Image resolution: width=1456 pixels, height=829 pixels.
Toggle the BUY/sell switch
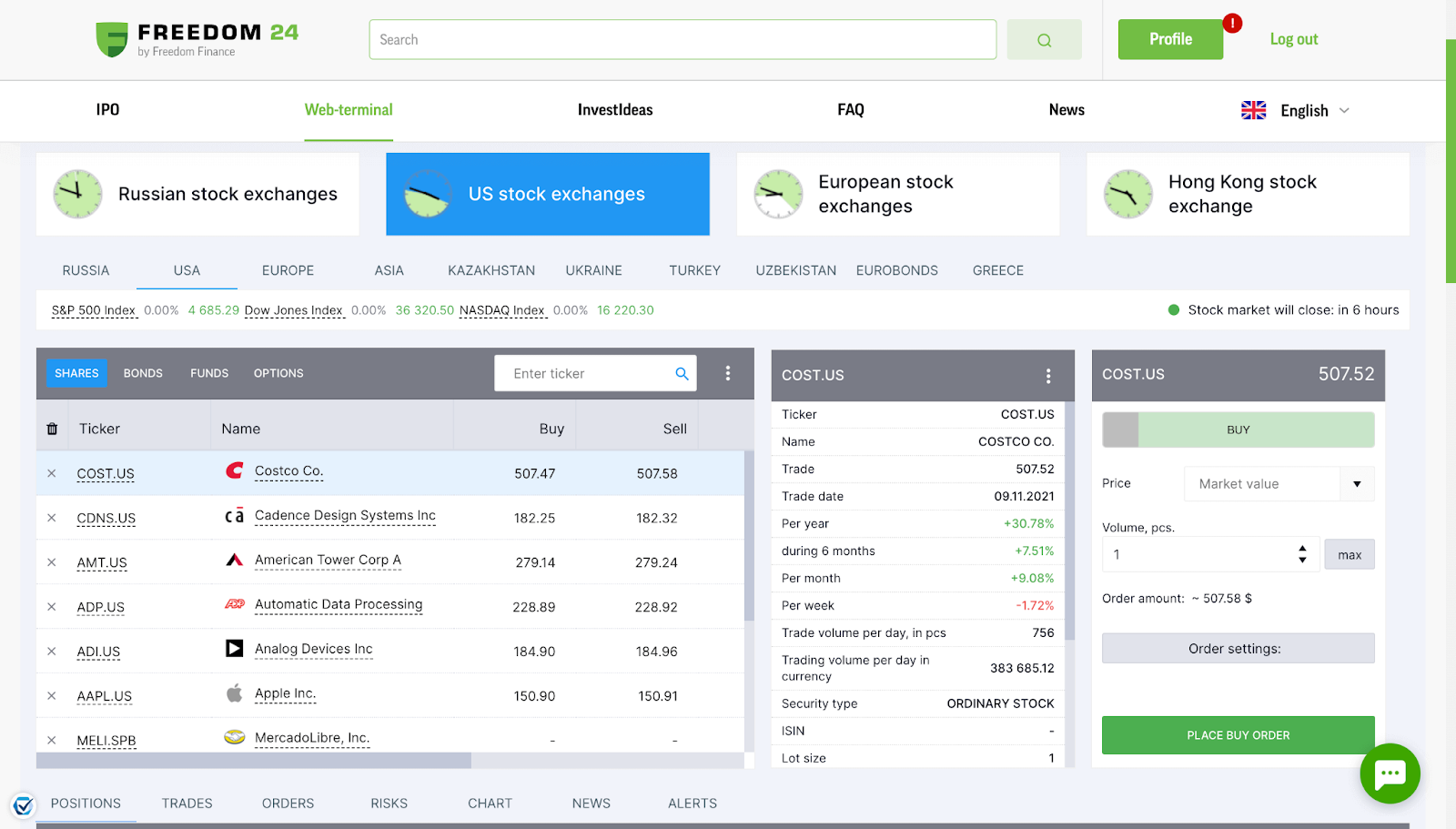point(1238,430)
